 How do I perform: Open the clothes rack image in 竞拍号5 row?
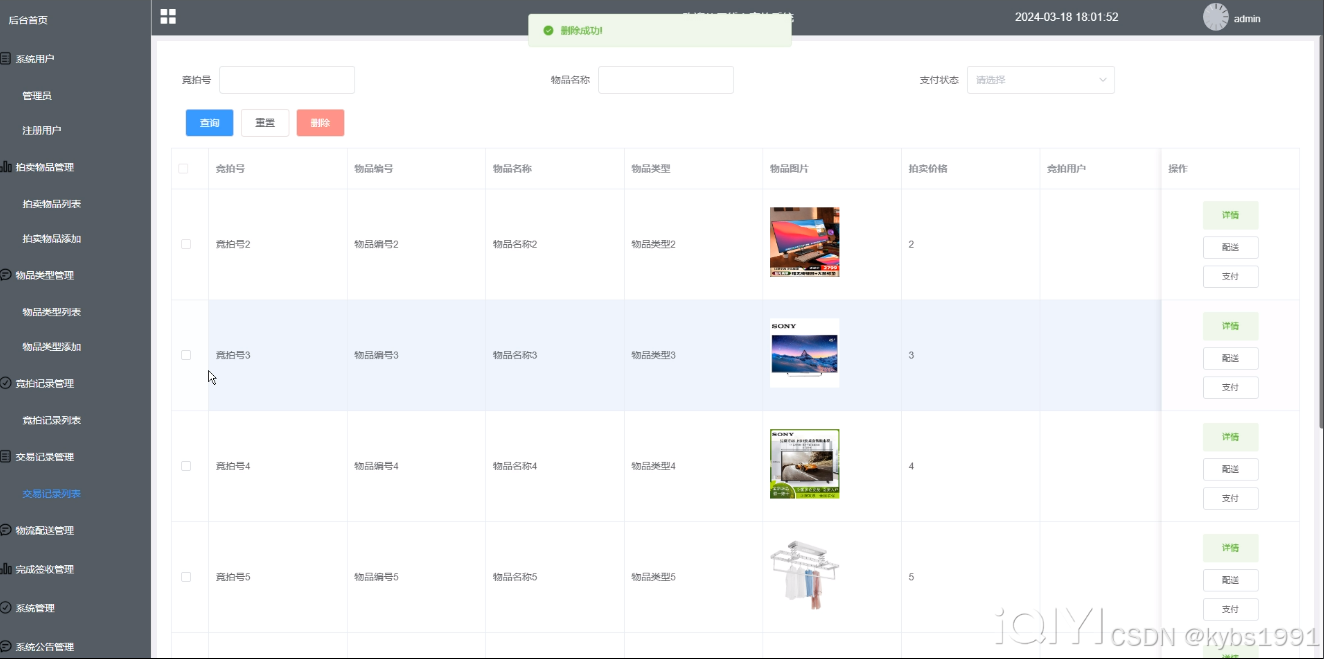(x=805, y=575)
